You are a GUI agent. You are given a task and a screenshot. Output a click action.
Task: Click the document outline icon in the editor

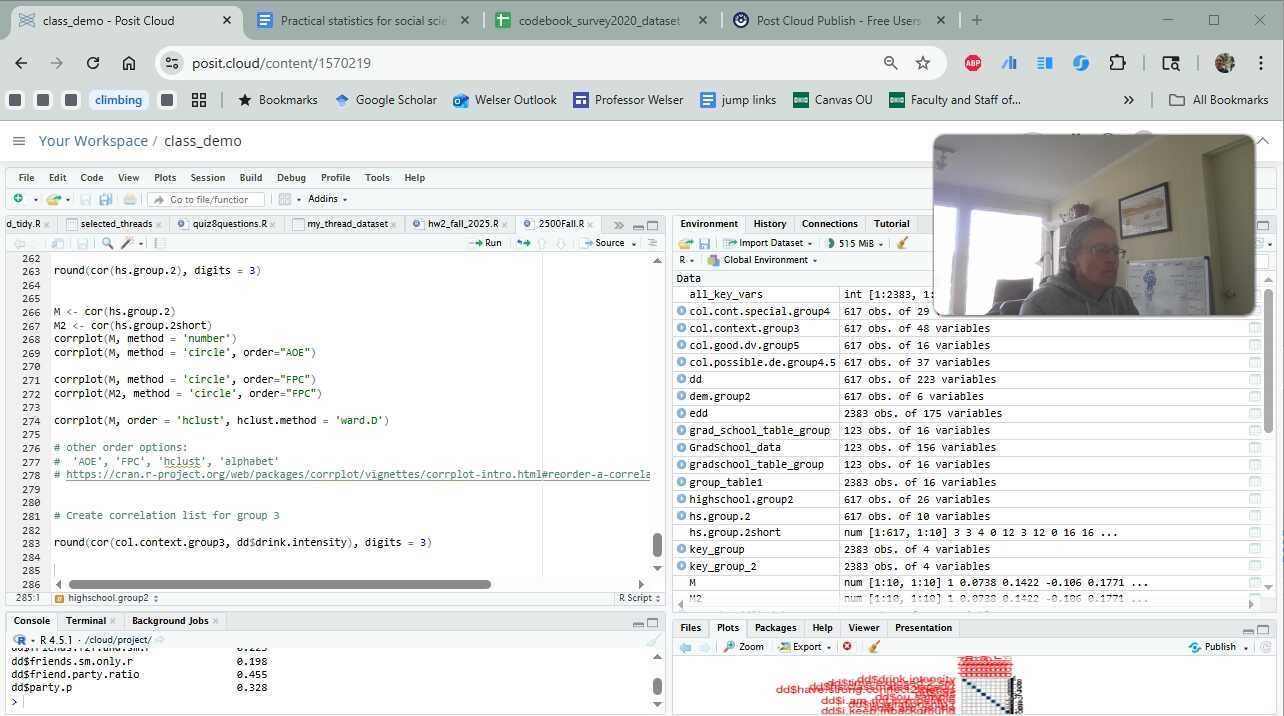coord(653,243)
